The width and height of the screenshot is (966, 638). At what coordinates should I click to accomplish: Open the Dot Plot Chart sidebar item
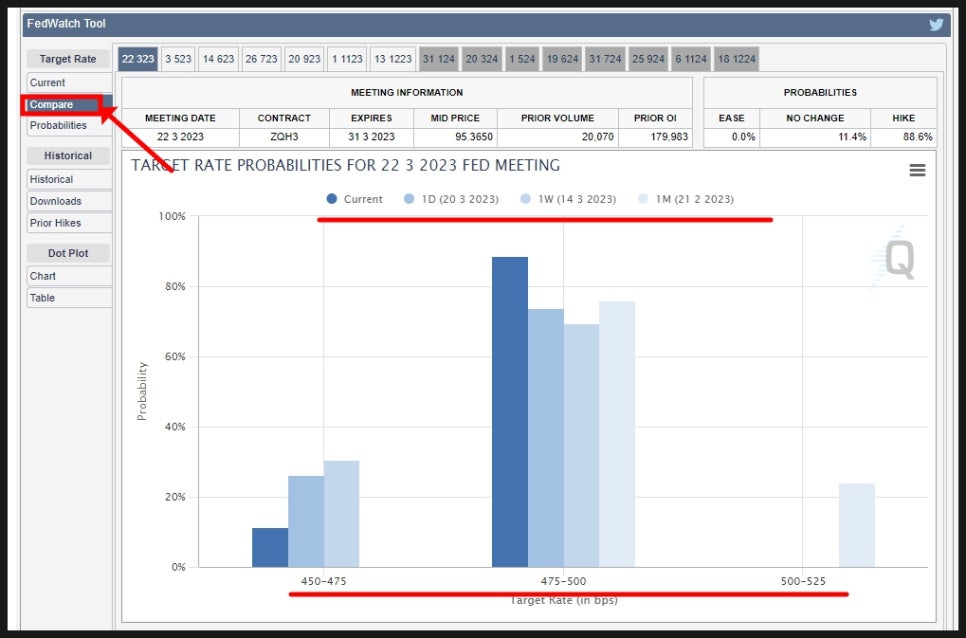coord(69,277)
